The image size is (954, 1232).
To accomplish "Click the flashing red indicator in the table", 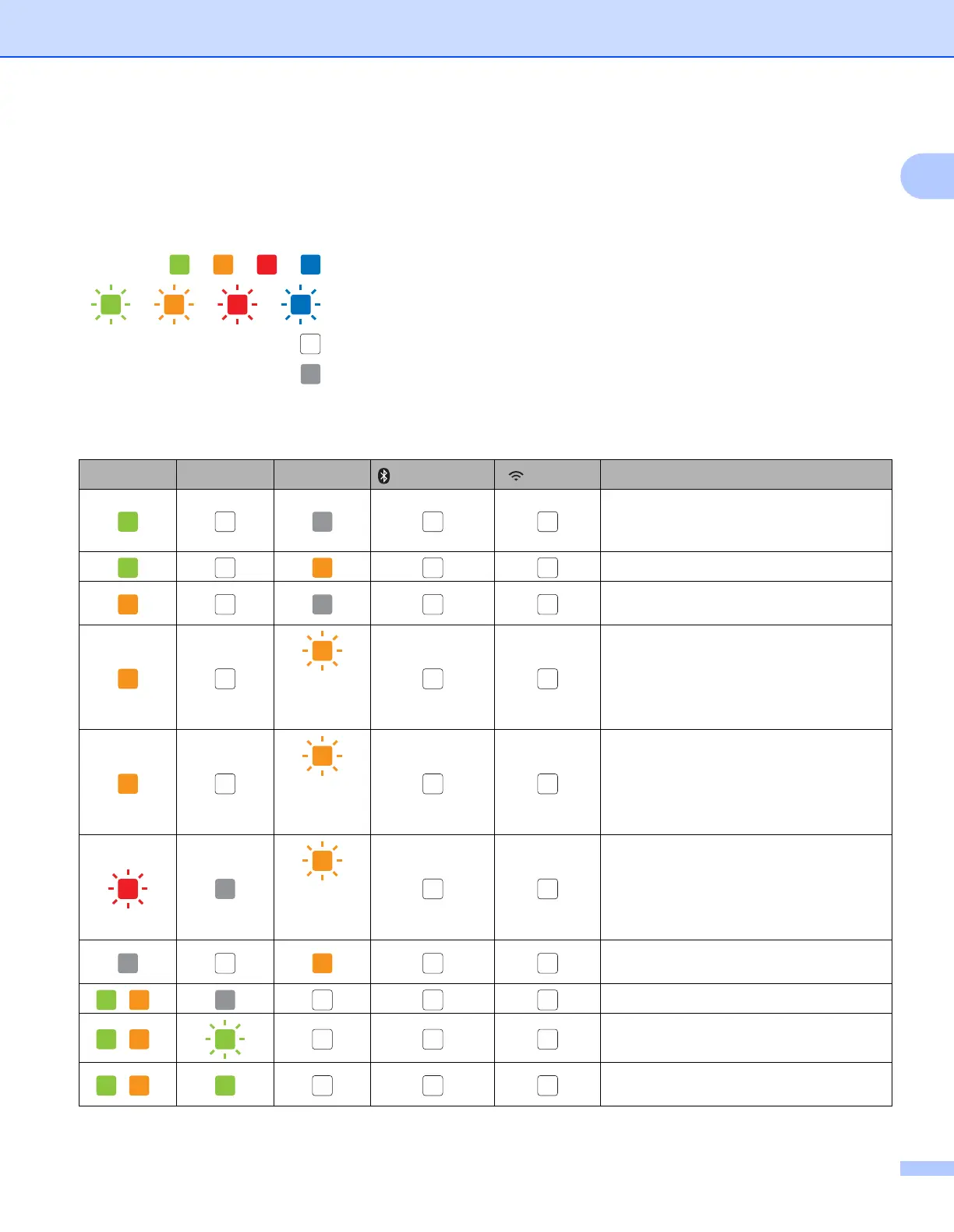I will (128, 888).
